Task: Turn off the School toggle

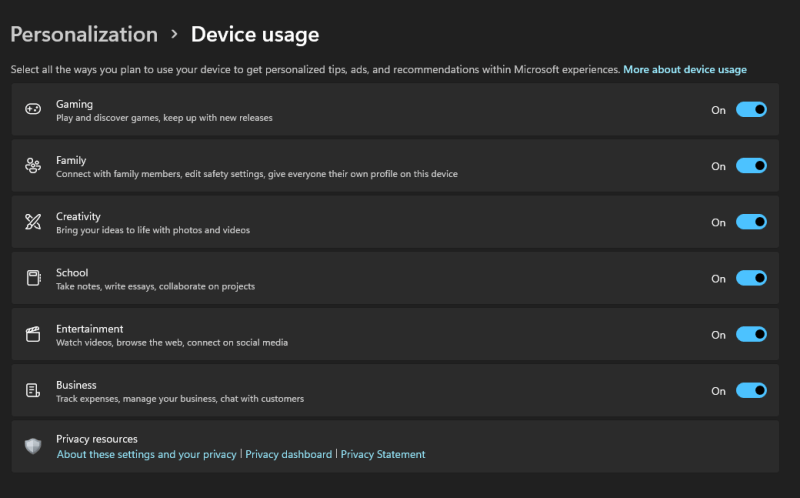Action: (751, 278)
